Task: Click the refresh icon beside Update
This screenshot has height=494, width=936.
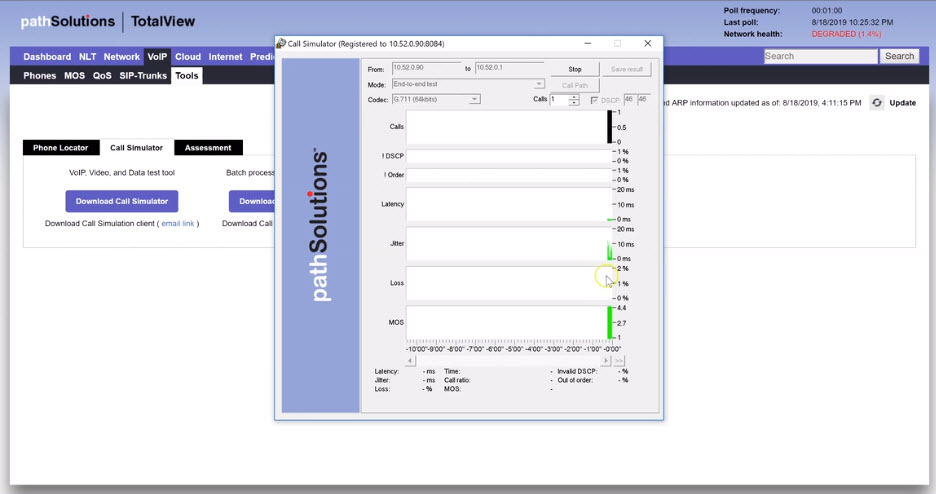Action: [876, 103]
